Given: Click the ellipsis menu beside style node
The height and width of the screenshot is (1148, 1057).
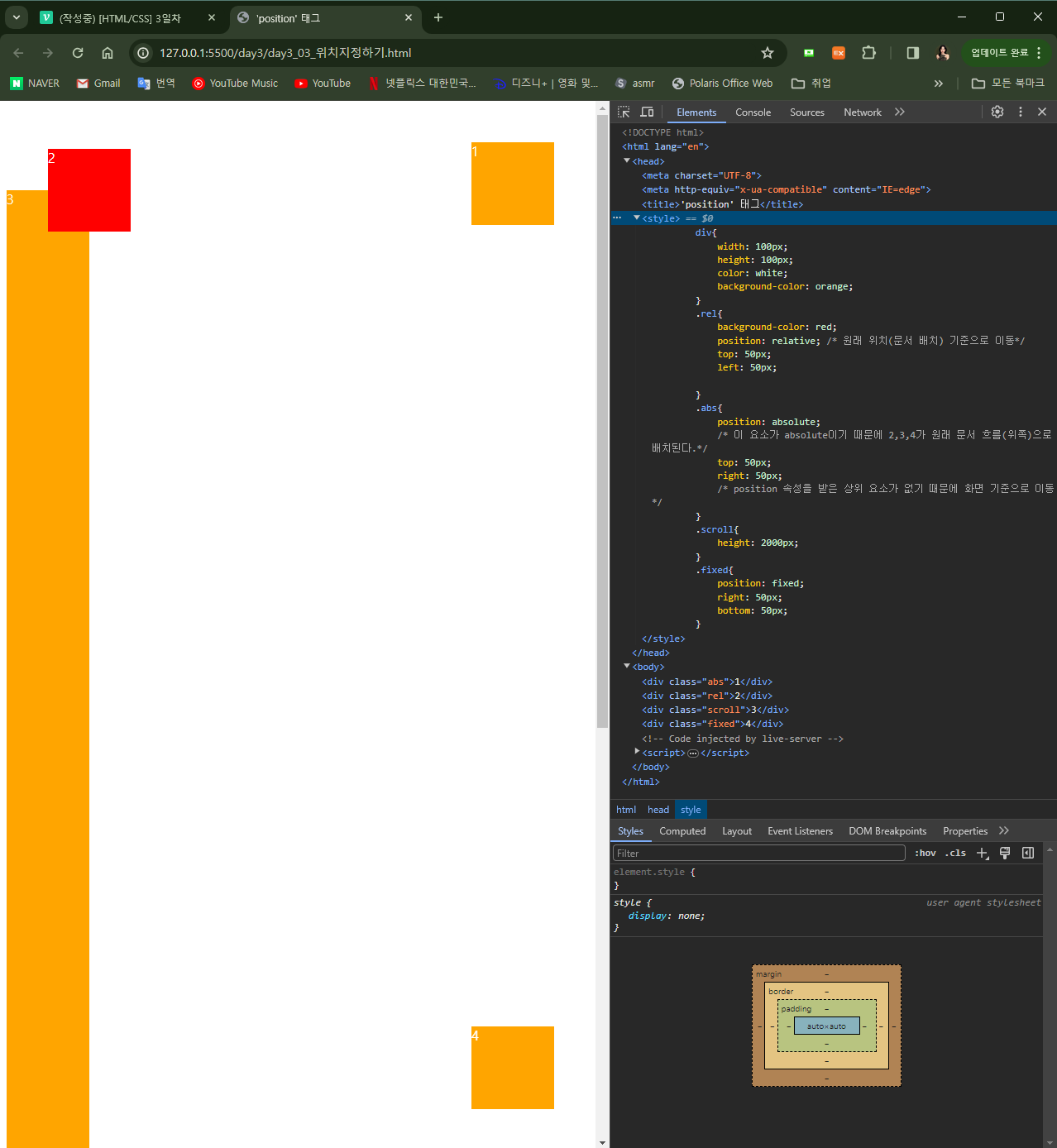Looking at the screenshot, I should [x=617, y=218].
